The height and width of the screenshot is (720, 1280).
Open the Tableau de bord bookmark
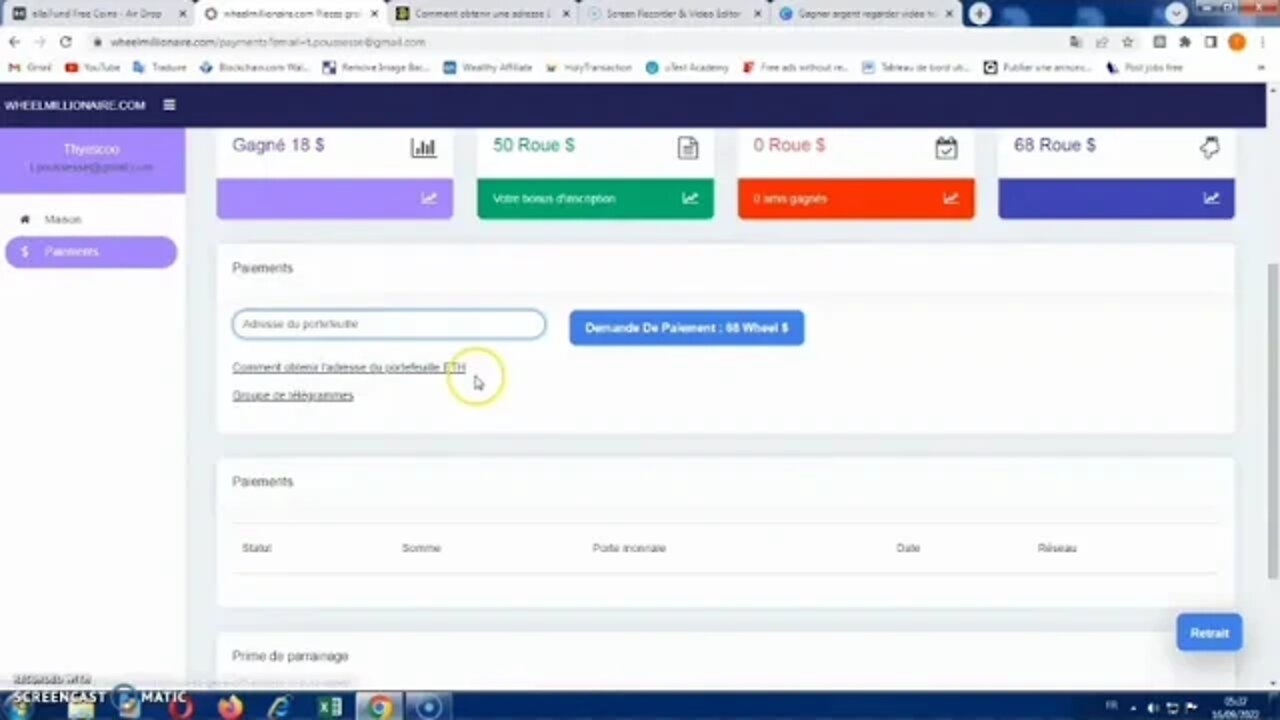(x=915, y=67)
